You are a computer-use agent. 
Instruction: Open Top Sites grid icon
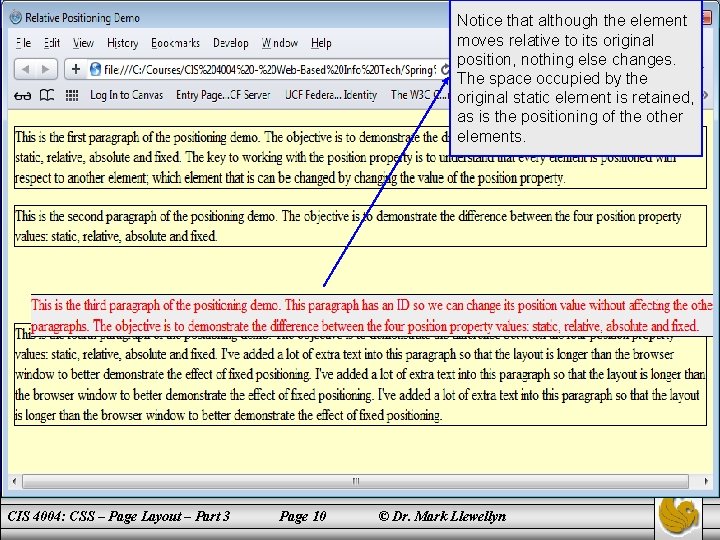72,95
